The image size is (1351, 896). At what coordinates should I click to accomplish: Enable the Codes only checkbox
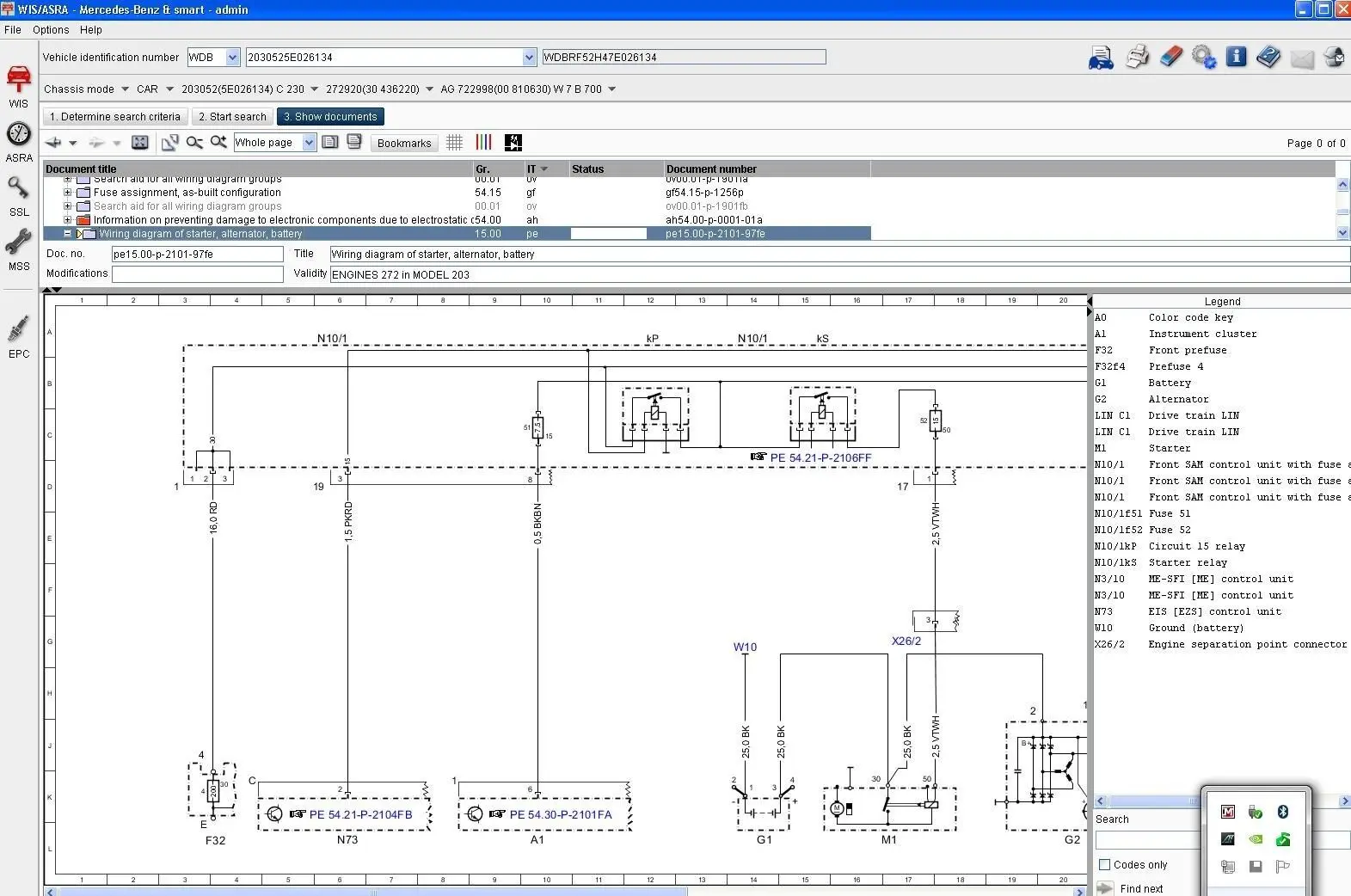1105,865
